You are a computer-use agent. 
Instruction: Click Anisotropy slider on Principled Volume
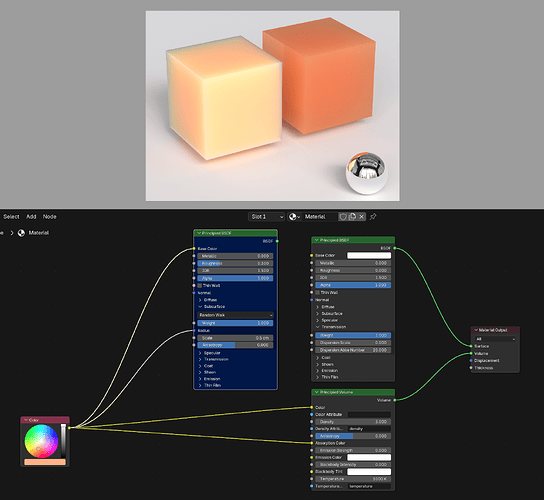tap(353, 436)
